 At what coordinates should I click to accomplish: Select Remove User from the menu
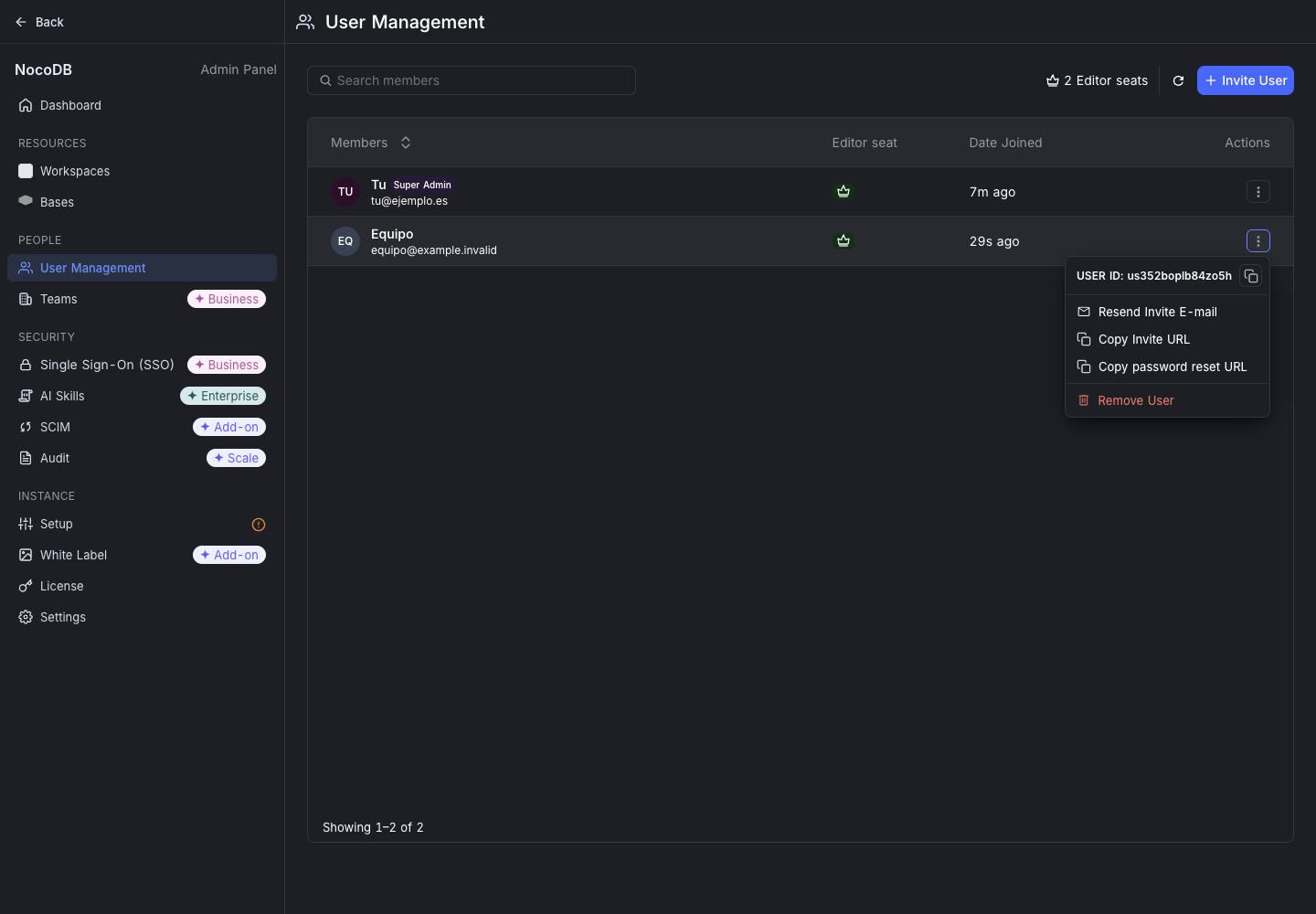click(1167, 400)
